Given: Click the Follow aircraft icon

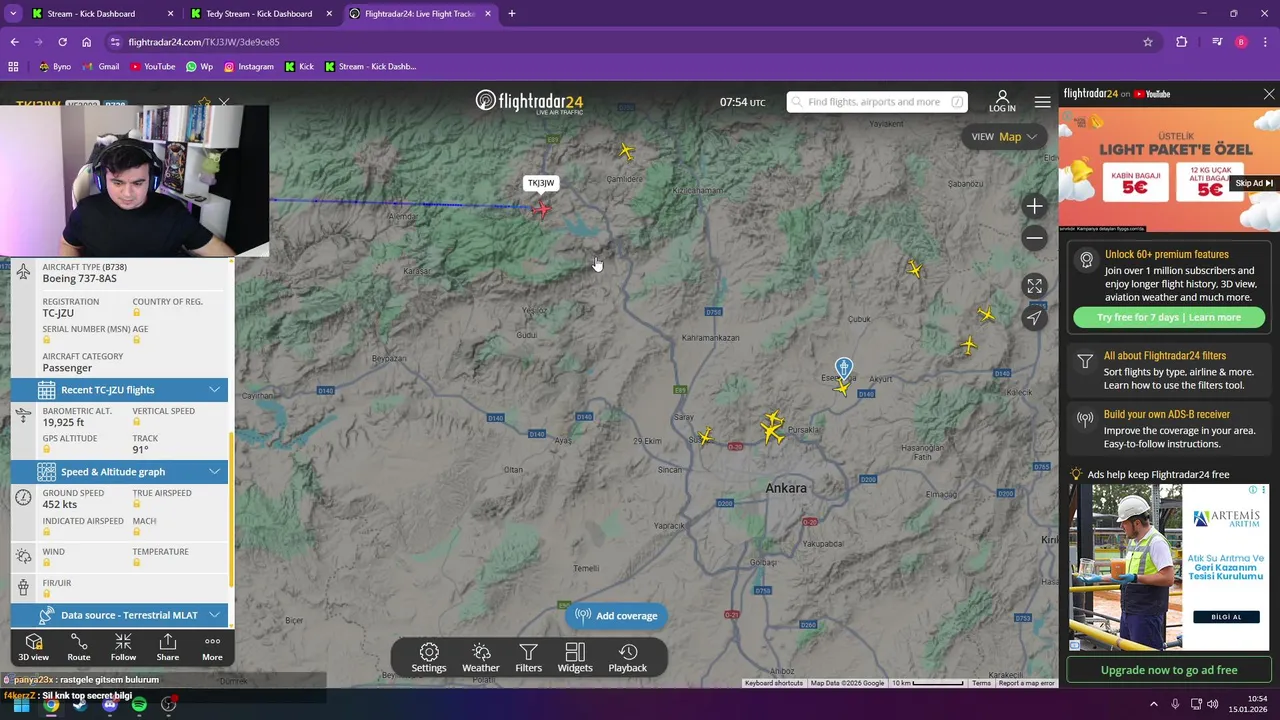Looking at the screenshot, I should (123, 647).
